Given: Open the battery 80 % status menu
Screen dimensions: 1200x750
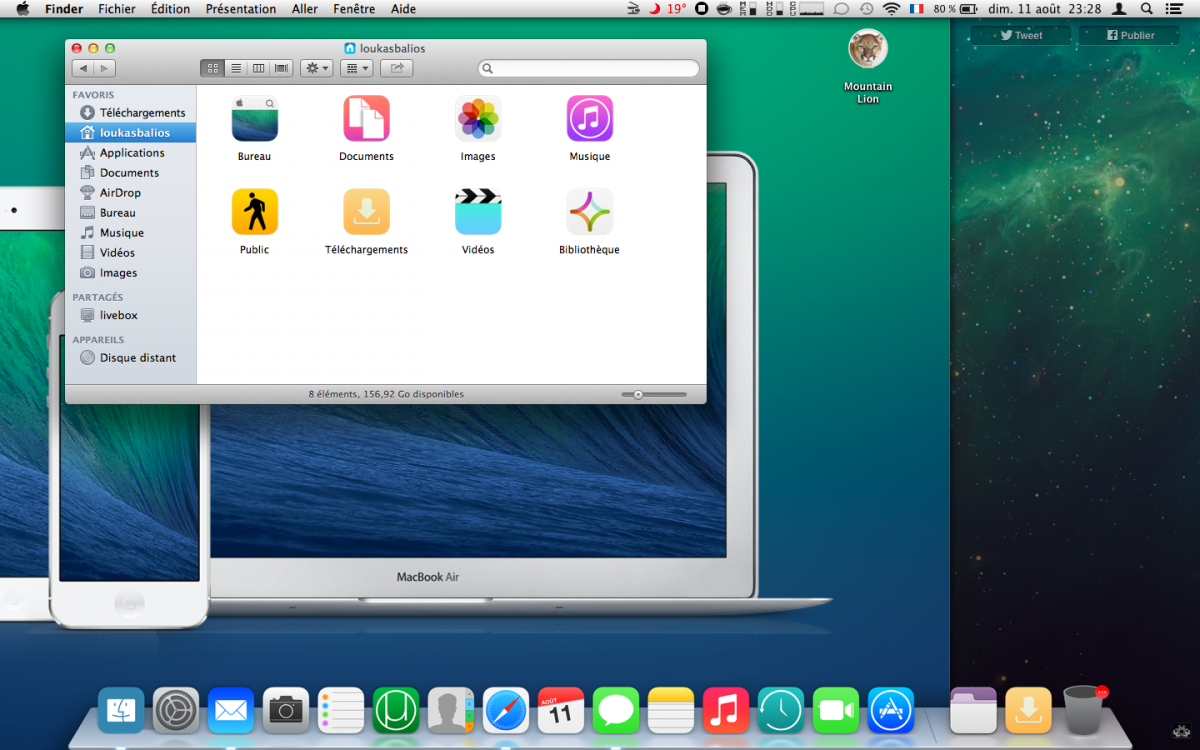Looking at the screenshot, I should tap(955, 9).
